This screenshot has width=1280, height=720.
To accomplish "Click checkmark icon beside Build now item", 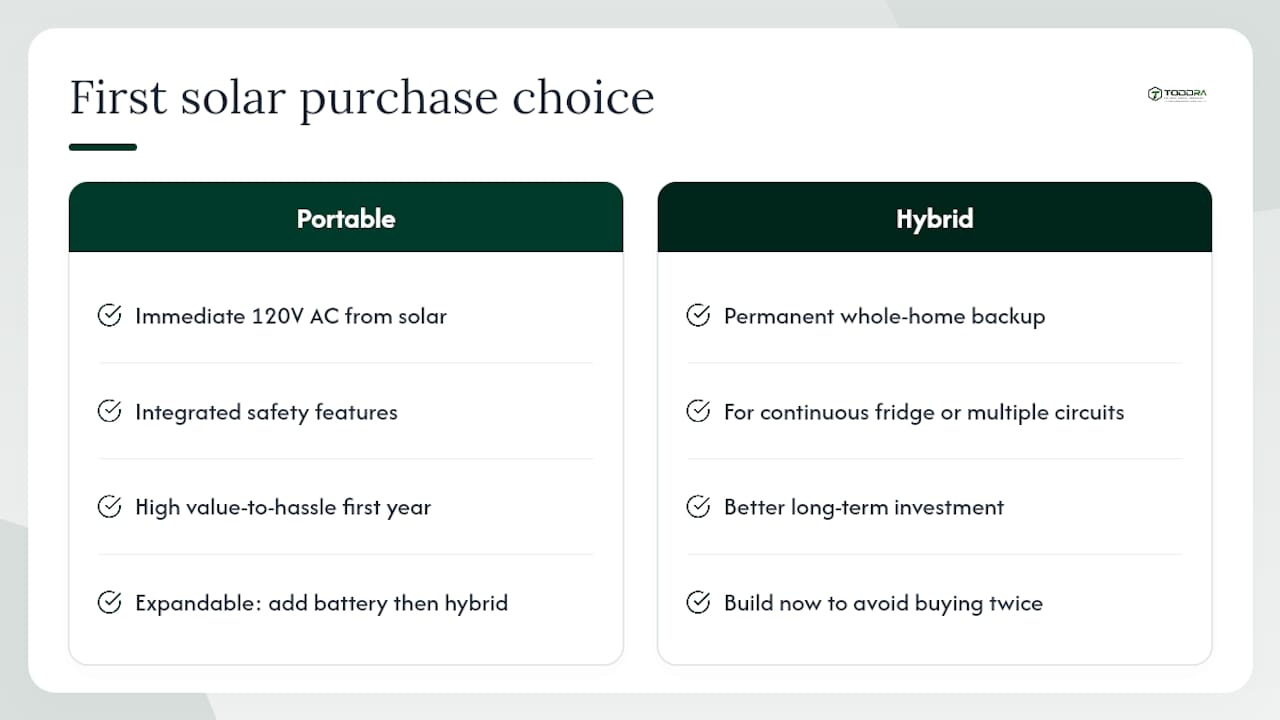I will tap(698, 603).
